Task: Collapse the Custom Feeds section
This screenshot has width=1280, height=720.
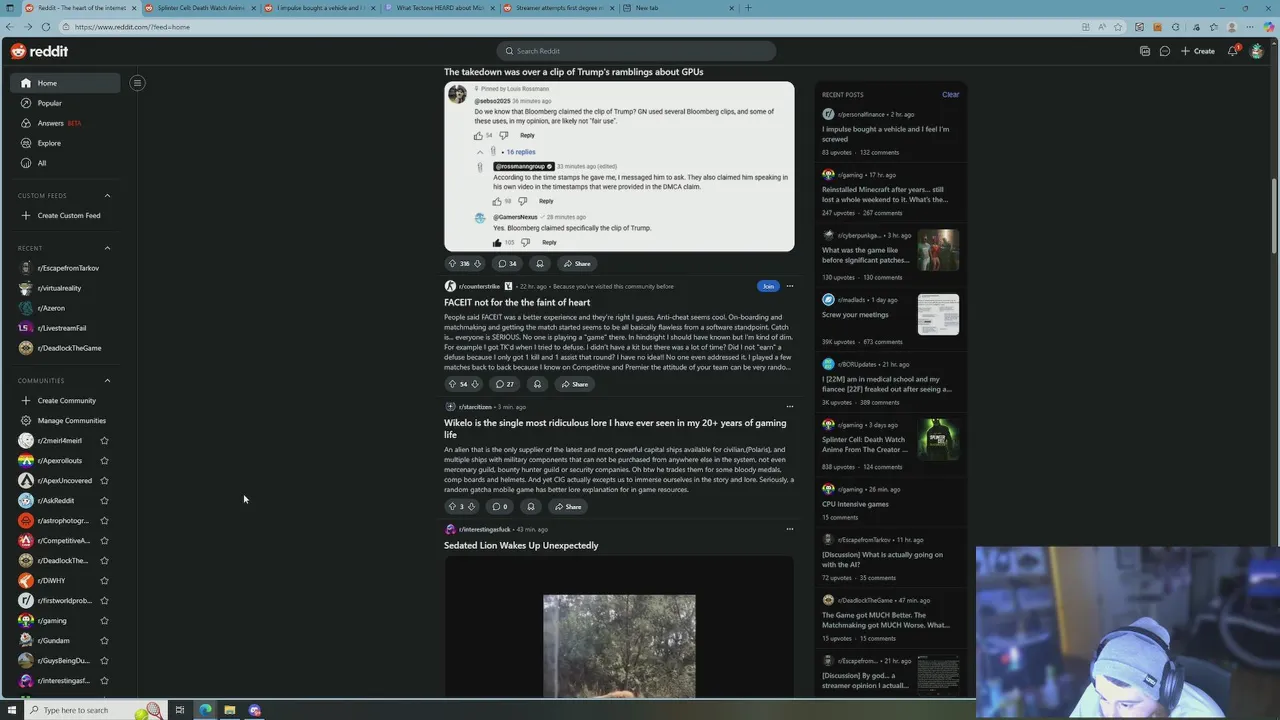Action: point(107,195)
